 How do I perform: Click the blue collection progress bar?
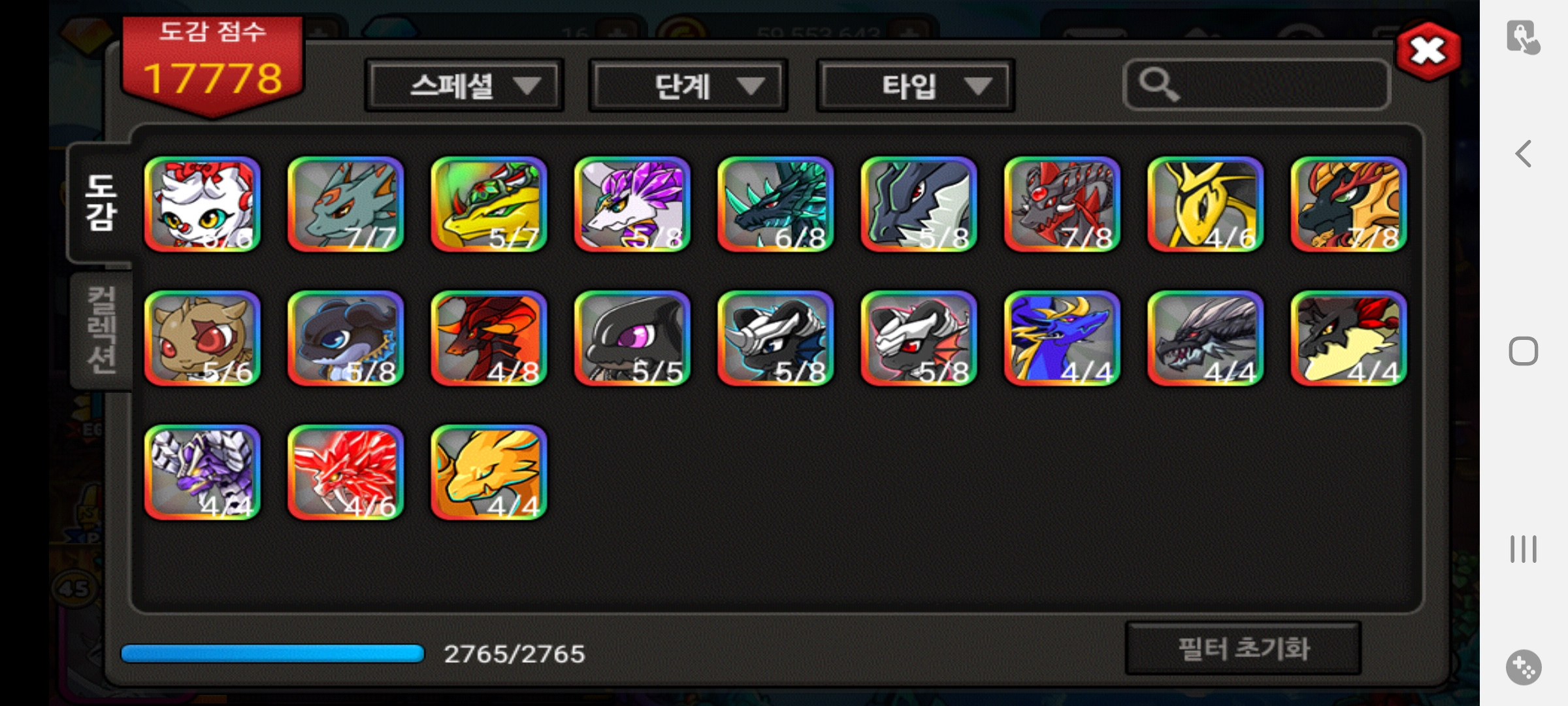point(273,654)
